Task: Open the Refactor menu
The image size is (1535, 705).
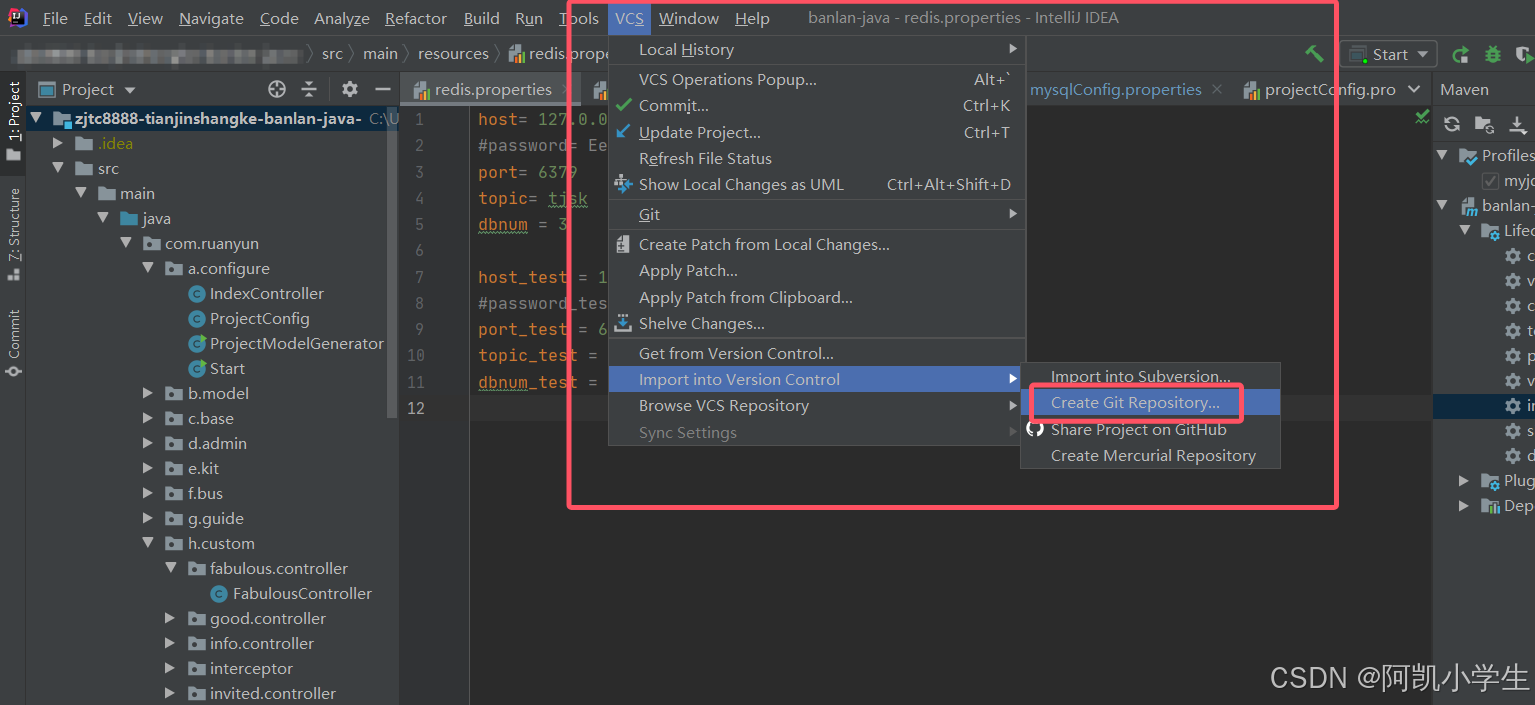Action: 415,18
